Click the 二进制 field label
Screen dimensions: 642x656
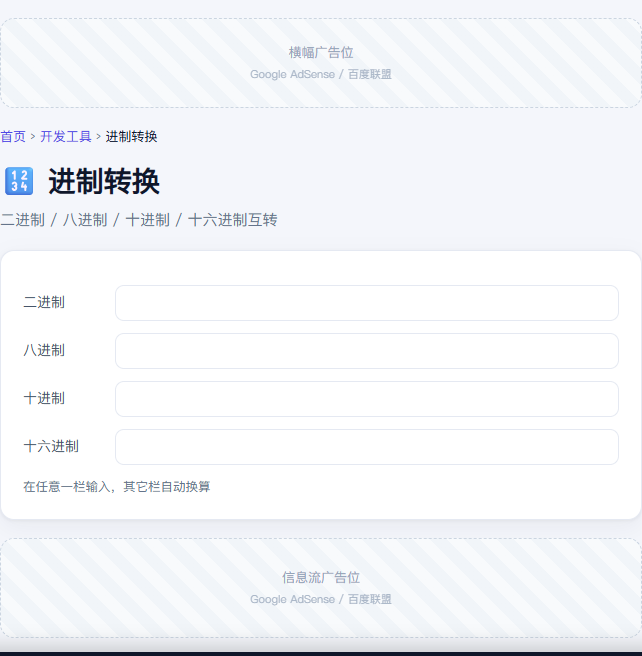coord(44,302)
